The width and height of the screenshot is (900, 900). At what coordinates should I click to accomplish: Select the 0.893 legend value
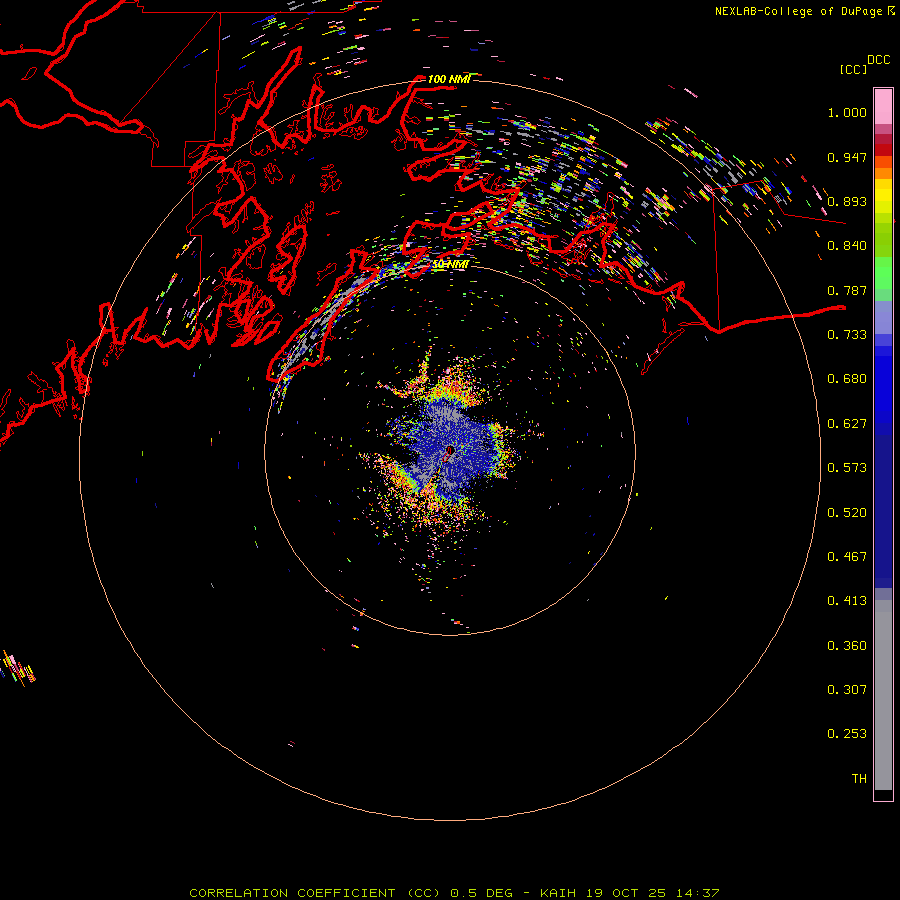coord(847,201)
